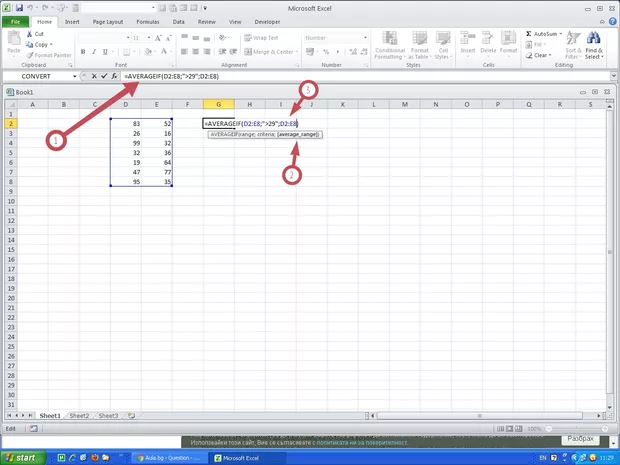The height and width of the screenshot is (465, 620).
Task: Click the horizontal scrollbar
Action: coord(479,416)
